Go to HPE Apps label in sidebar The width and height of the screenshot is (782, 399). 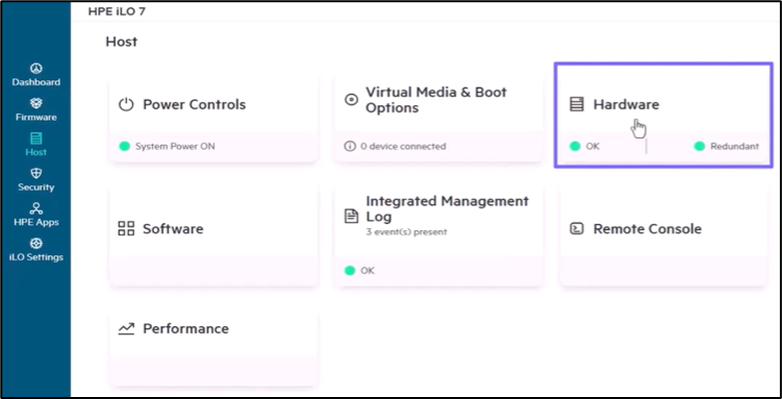[x=36, y=222]
